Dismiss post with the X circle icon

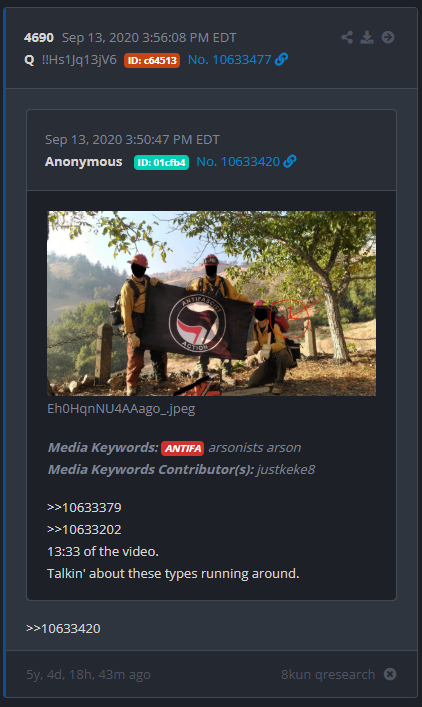pyautogui.click(x=390, y=674)
